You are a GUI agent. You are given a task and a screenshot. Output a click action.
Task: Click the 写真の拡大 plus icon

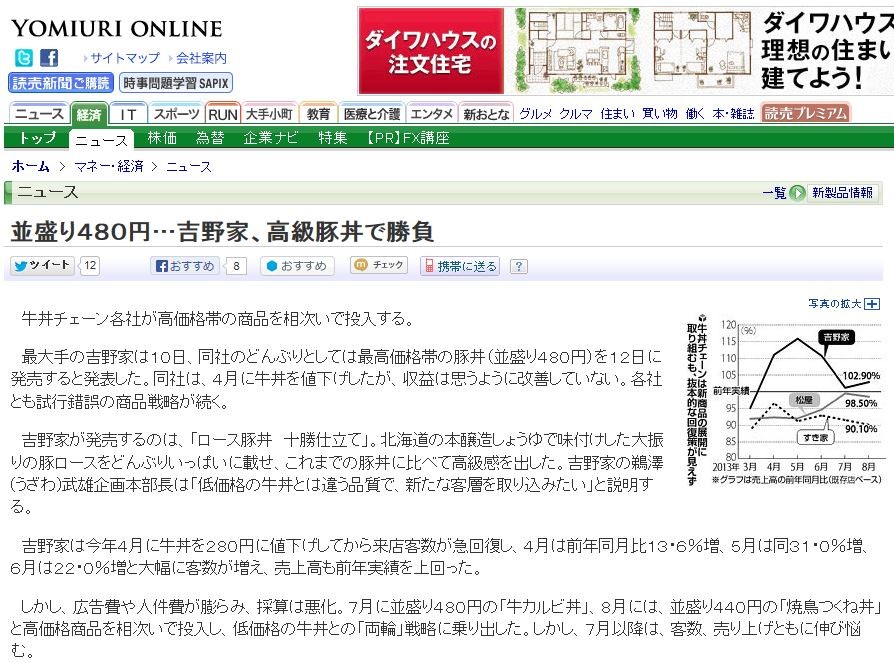click(x=872, y=304)
